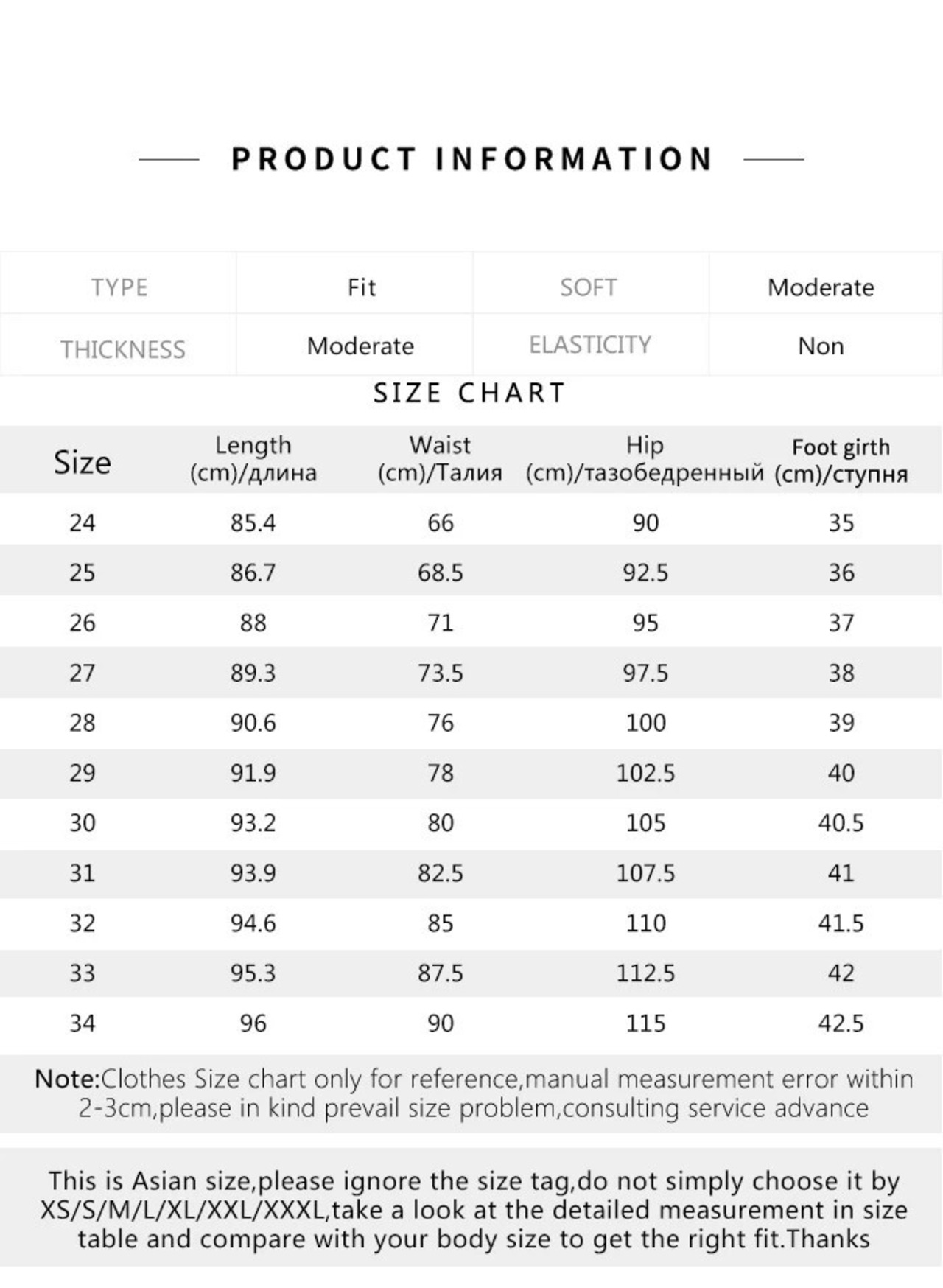Click the Length (cm) column header

(253, 458)
